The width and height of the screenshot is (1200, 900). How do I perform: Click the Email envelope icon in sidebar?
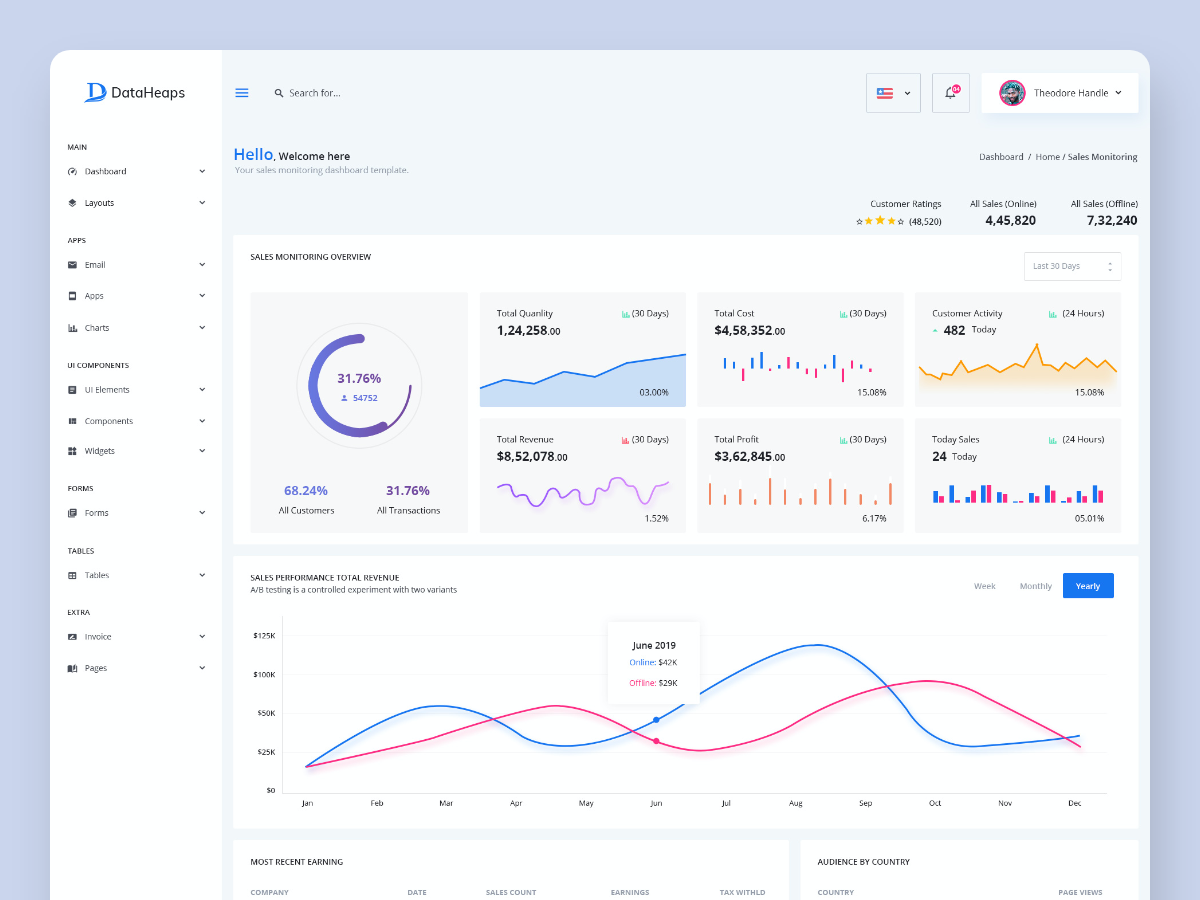(x=72, y=265)
